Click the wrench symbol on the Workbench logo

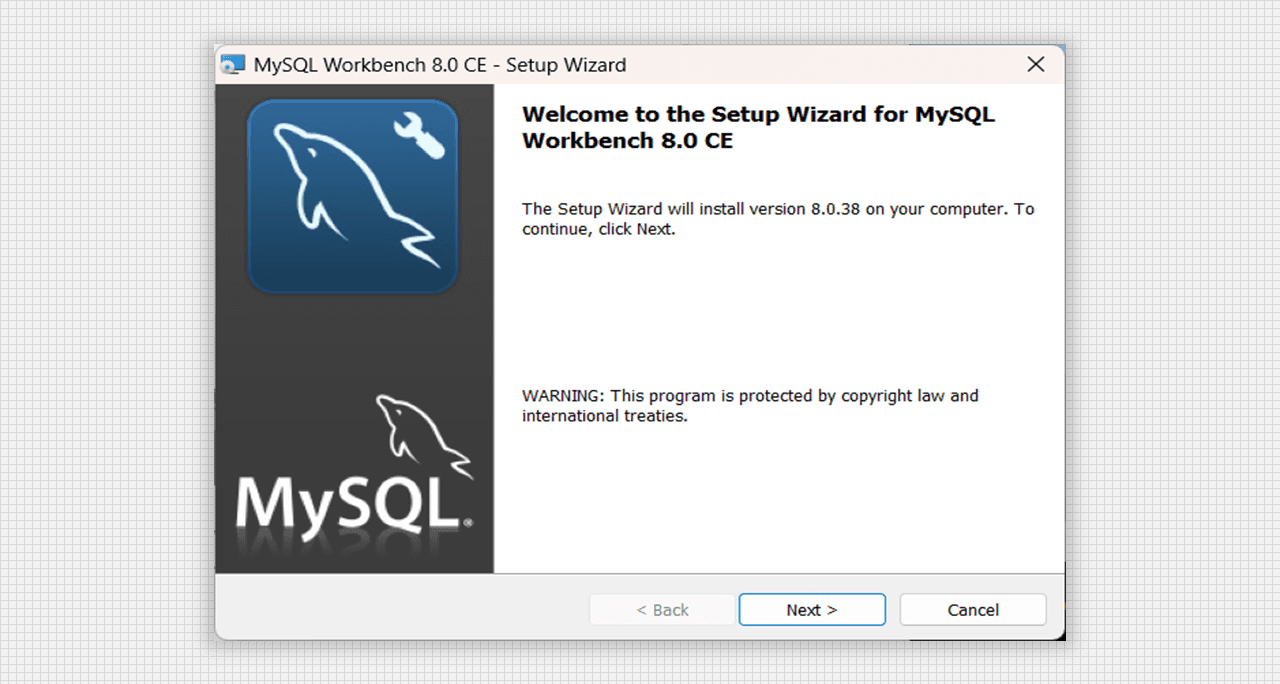tap(418, 135)
